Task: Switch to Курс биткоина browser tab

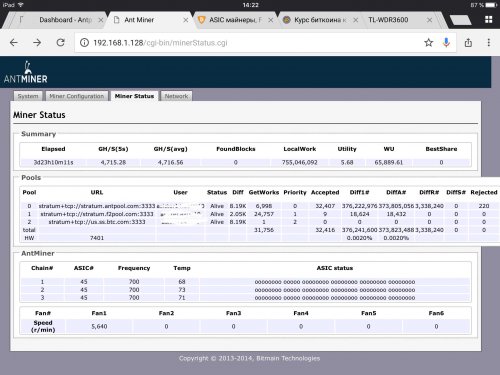Action: (320, 20)
